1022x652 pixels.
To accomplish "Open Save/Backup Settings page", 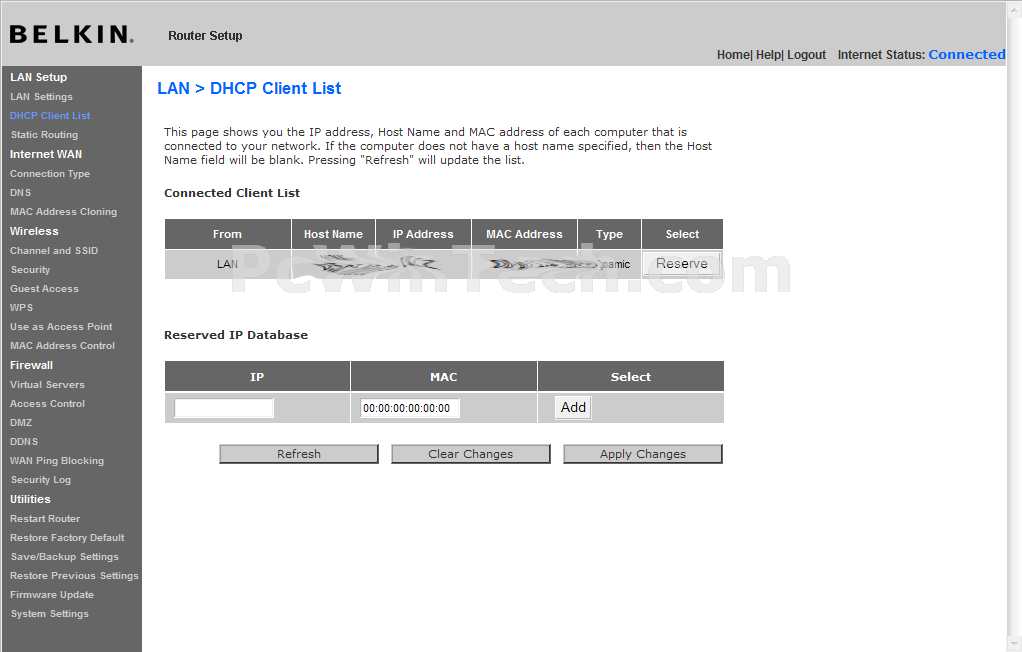I will click(65, 556).
